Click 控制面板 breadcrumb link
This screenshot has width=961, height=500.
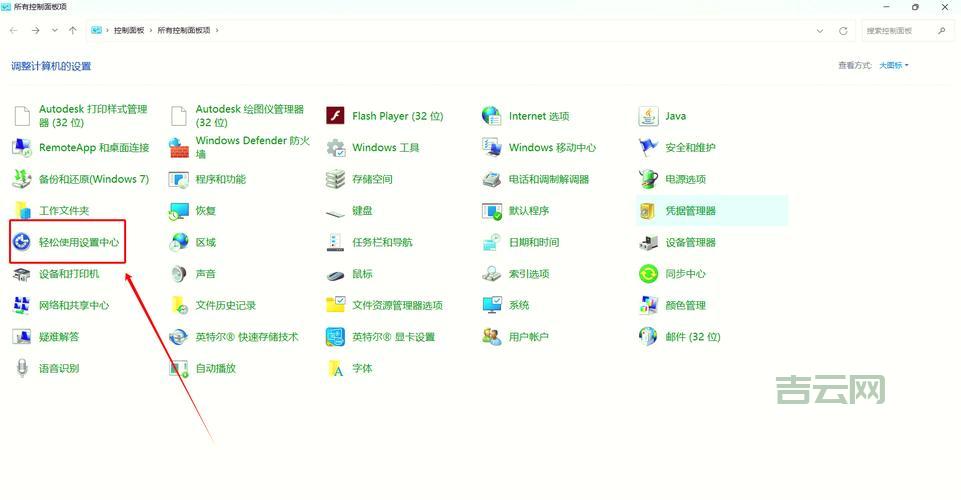coord(129,30)
